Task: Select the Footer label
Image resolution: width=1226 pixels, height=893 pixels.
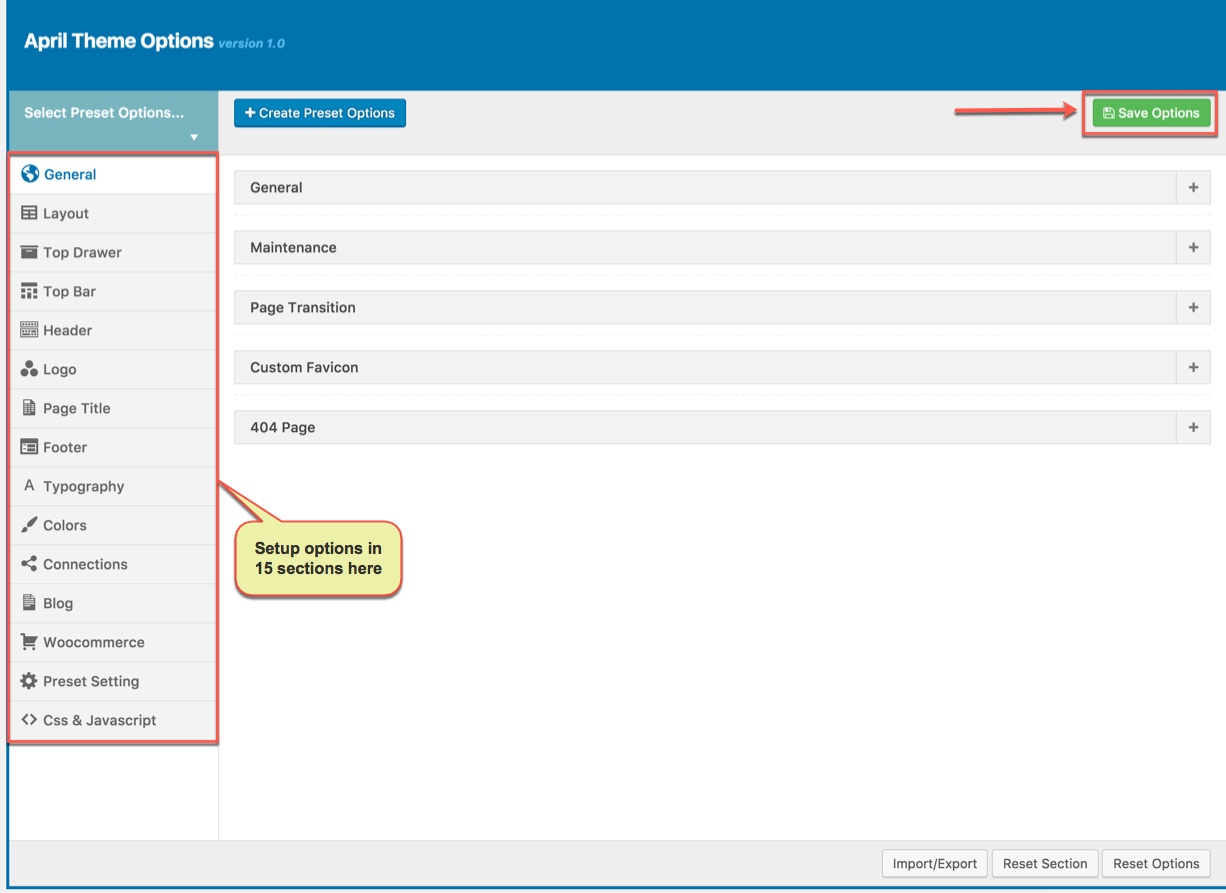Action: (65, 447)
